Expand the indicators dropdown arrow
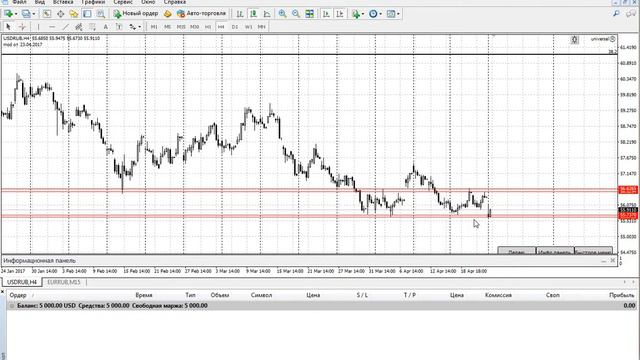The image size is (640, 360). 362,14
